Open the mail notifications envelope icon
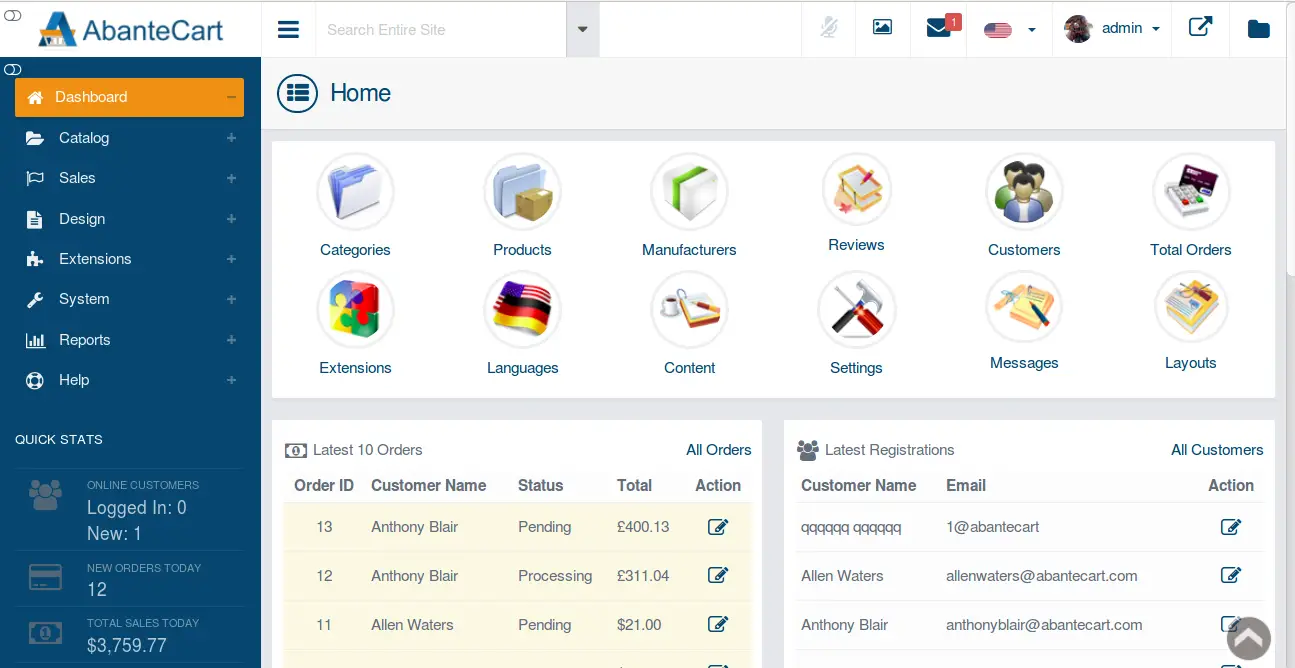 (x=938, y=29)
